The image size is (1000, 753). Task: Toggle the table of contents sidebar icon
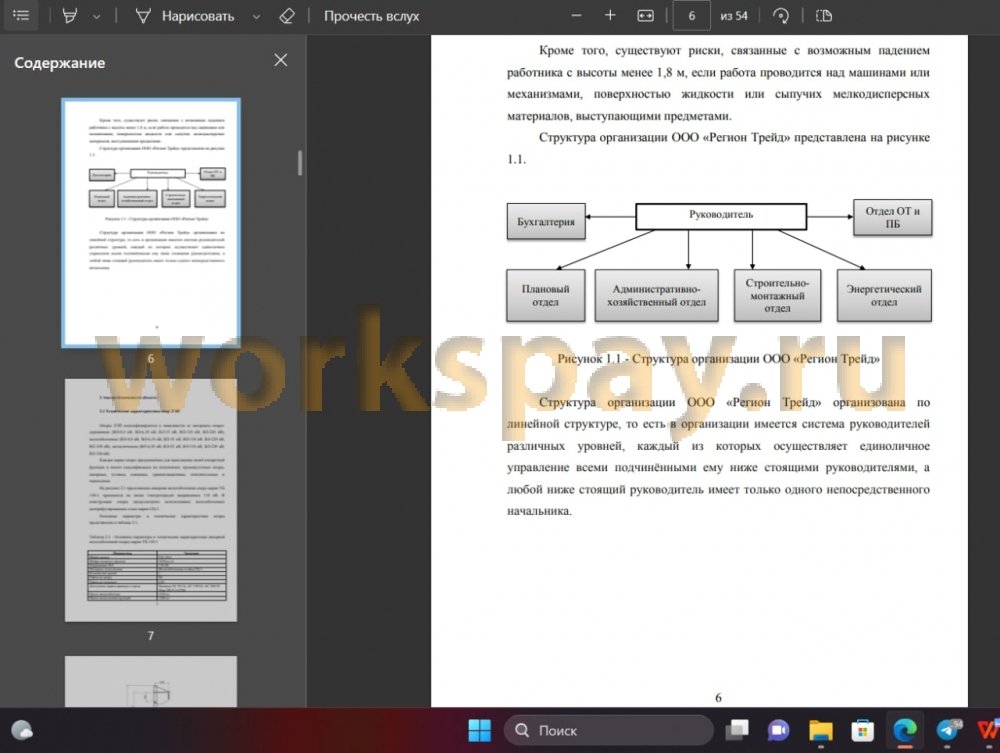(21, 15)
